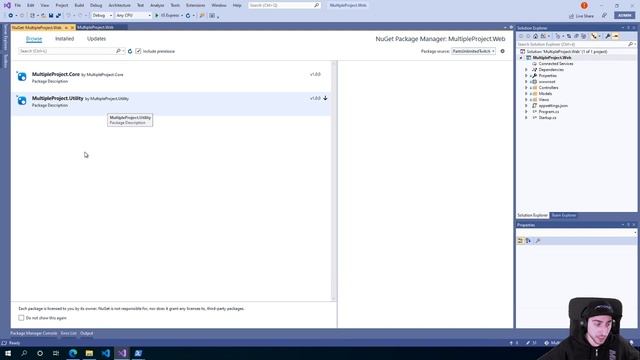Click the Live Share button
Viewport: 640px width, 360px height.
tap(582, 16)
